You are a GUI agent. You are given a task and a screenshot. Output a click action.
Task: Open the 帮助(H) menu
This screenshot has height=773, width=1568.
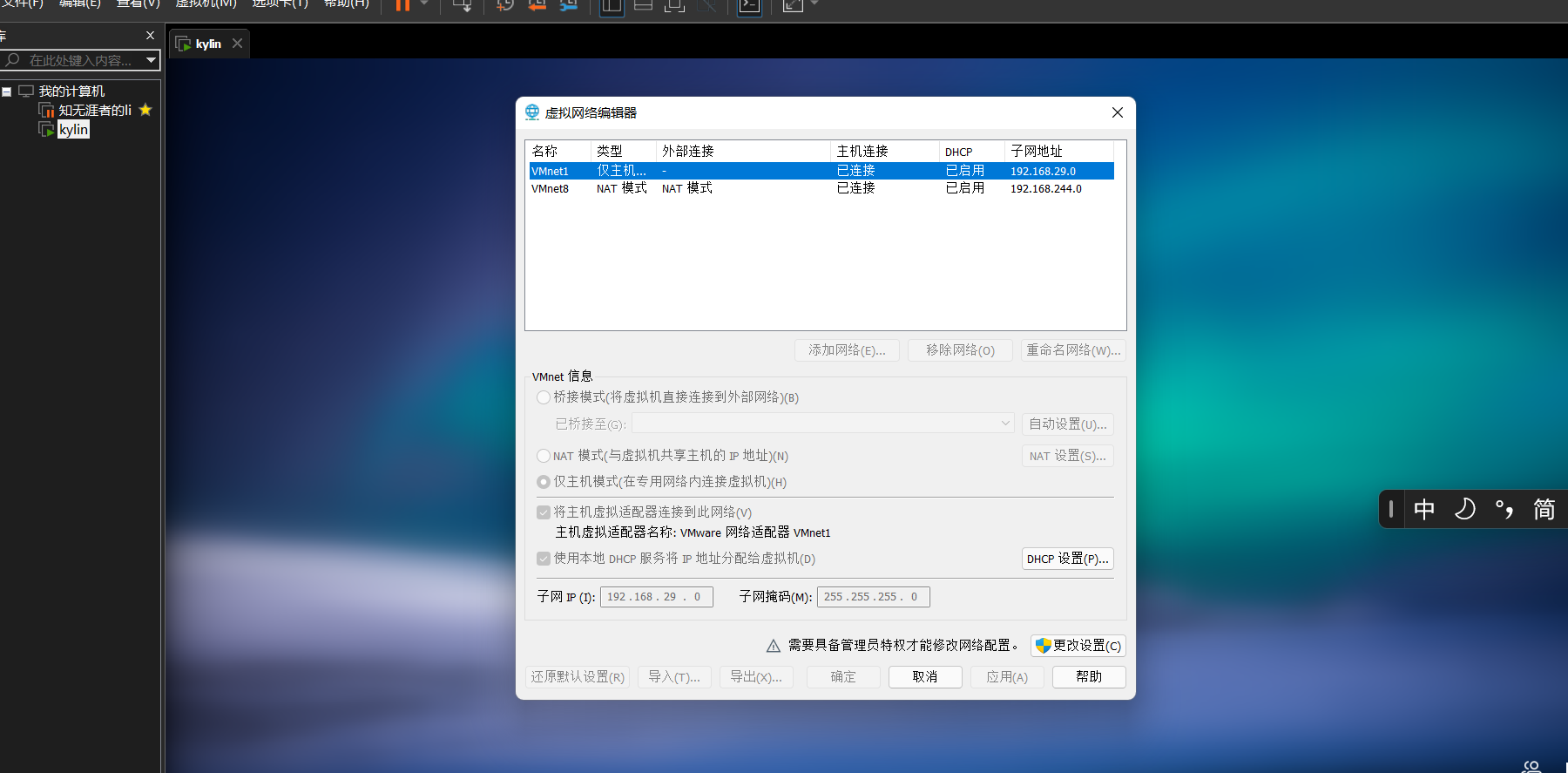(x=347, y=3)
